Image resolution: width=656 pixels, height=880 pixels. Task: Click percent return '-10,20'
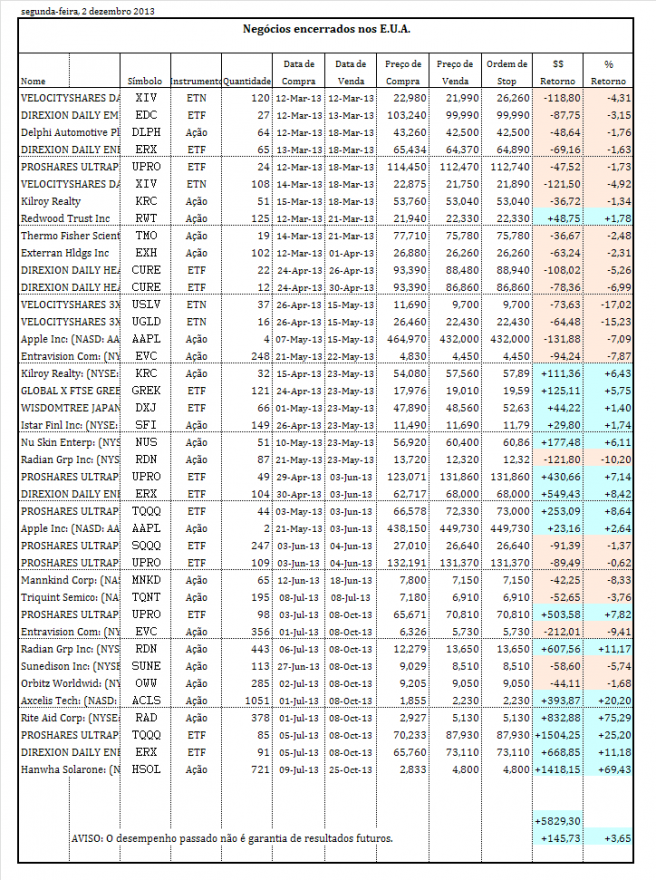pos(615,460)
